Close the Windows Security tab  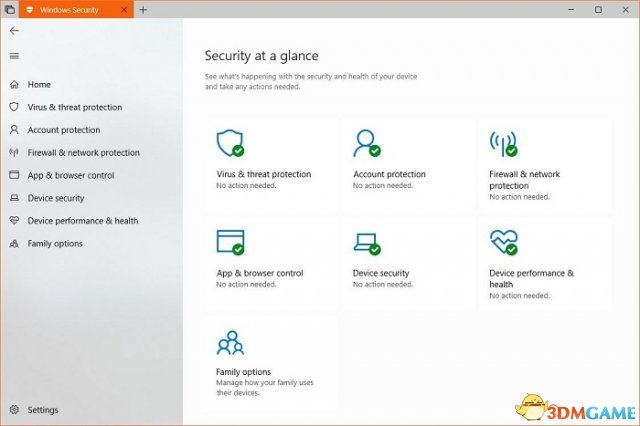pyautogui.click(x=124, y=10)
